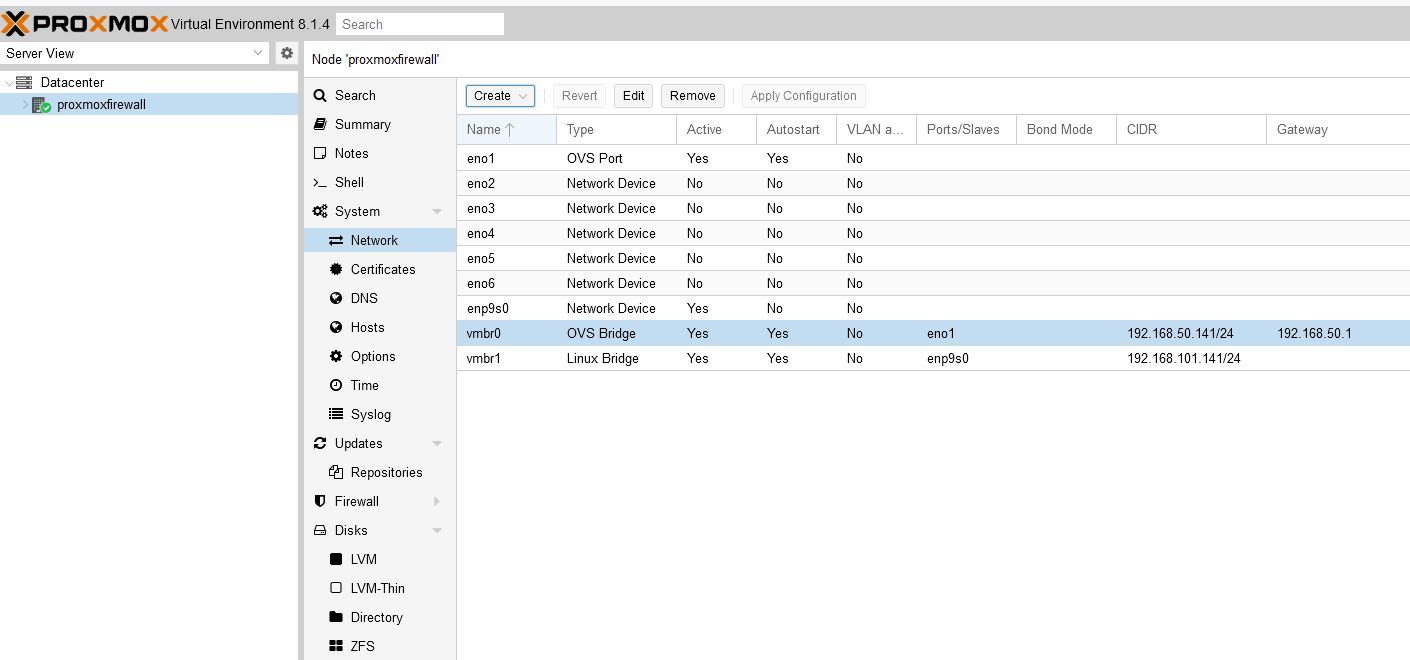The height and width of the screenshot is (660, 1410).
Task: Click the Repositories files icon
Action: point(336,472)
